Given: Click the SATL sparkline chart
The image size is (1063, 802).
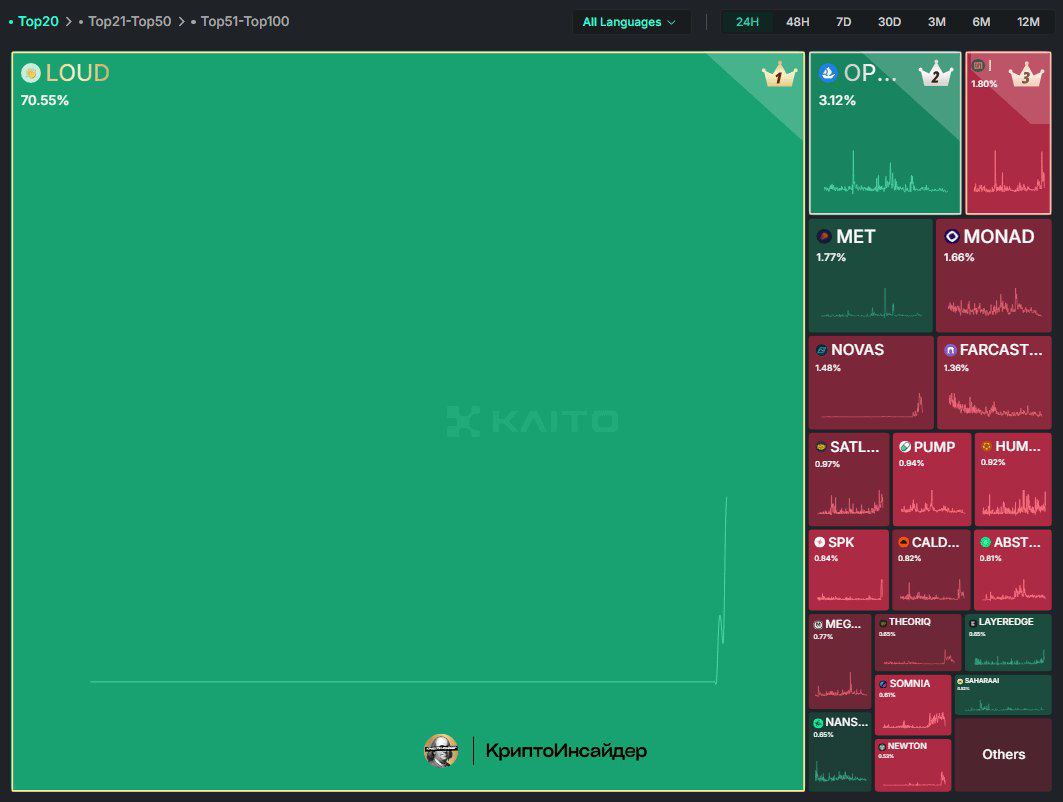Looking at the screenshot, I should pos(849,502).
